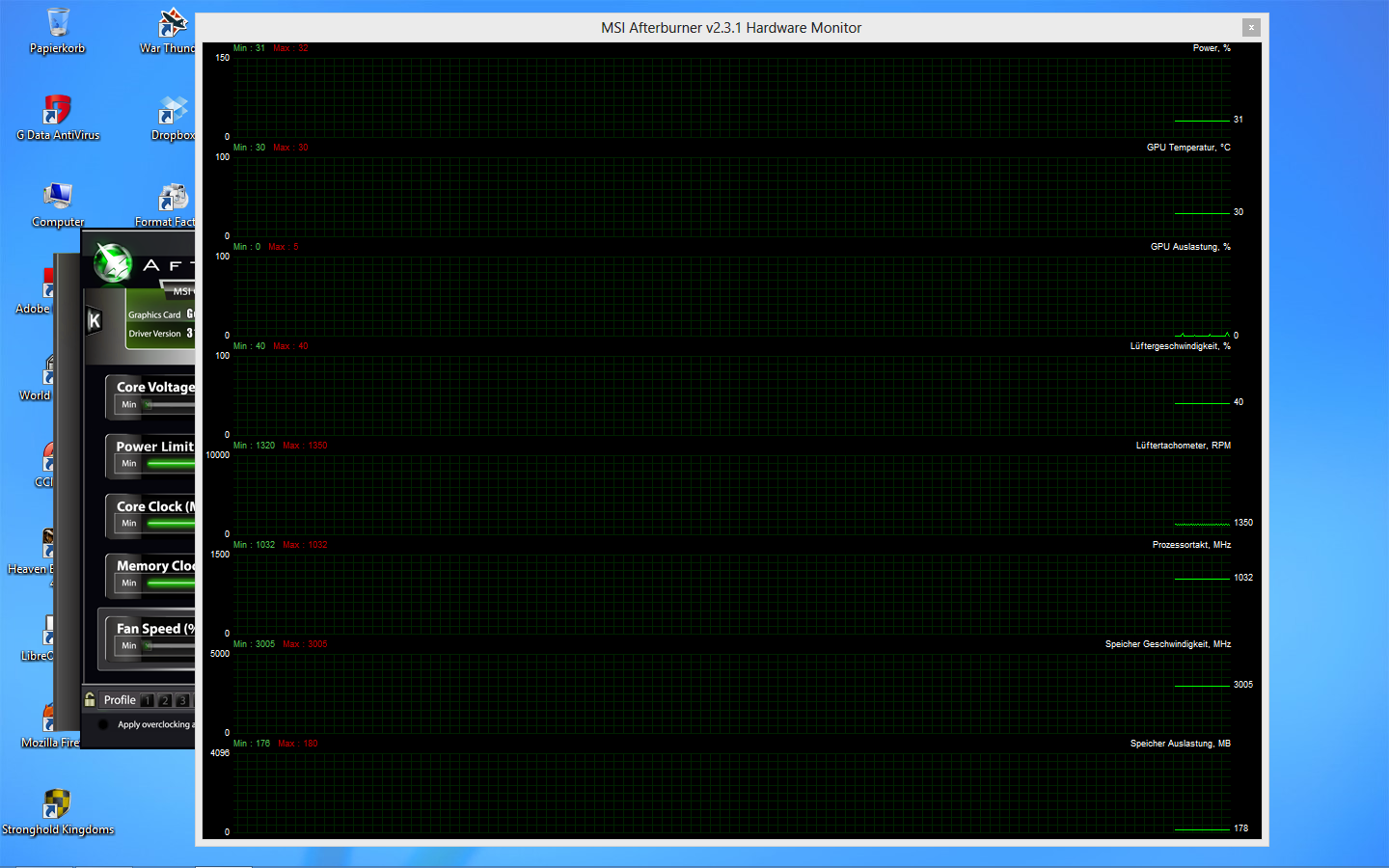Image resolution: width=1389 pixels, height=868 pixels.
Task: Click the GPU Temperatur, °C graph label
Action: (1188, 148)
